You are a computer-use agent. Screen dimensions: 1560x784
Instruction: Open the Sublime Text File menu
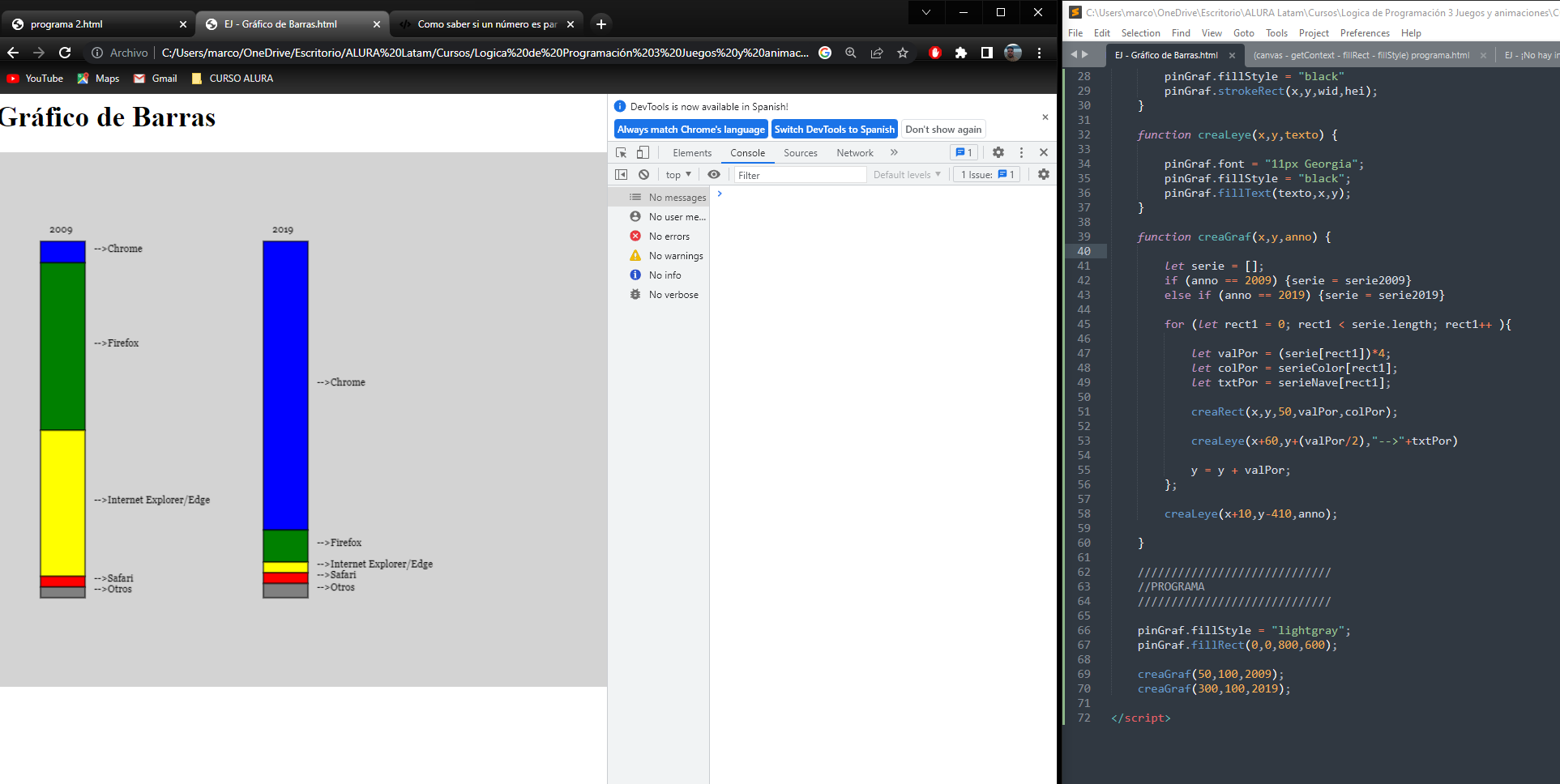[x=1075, y=33]
